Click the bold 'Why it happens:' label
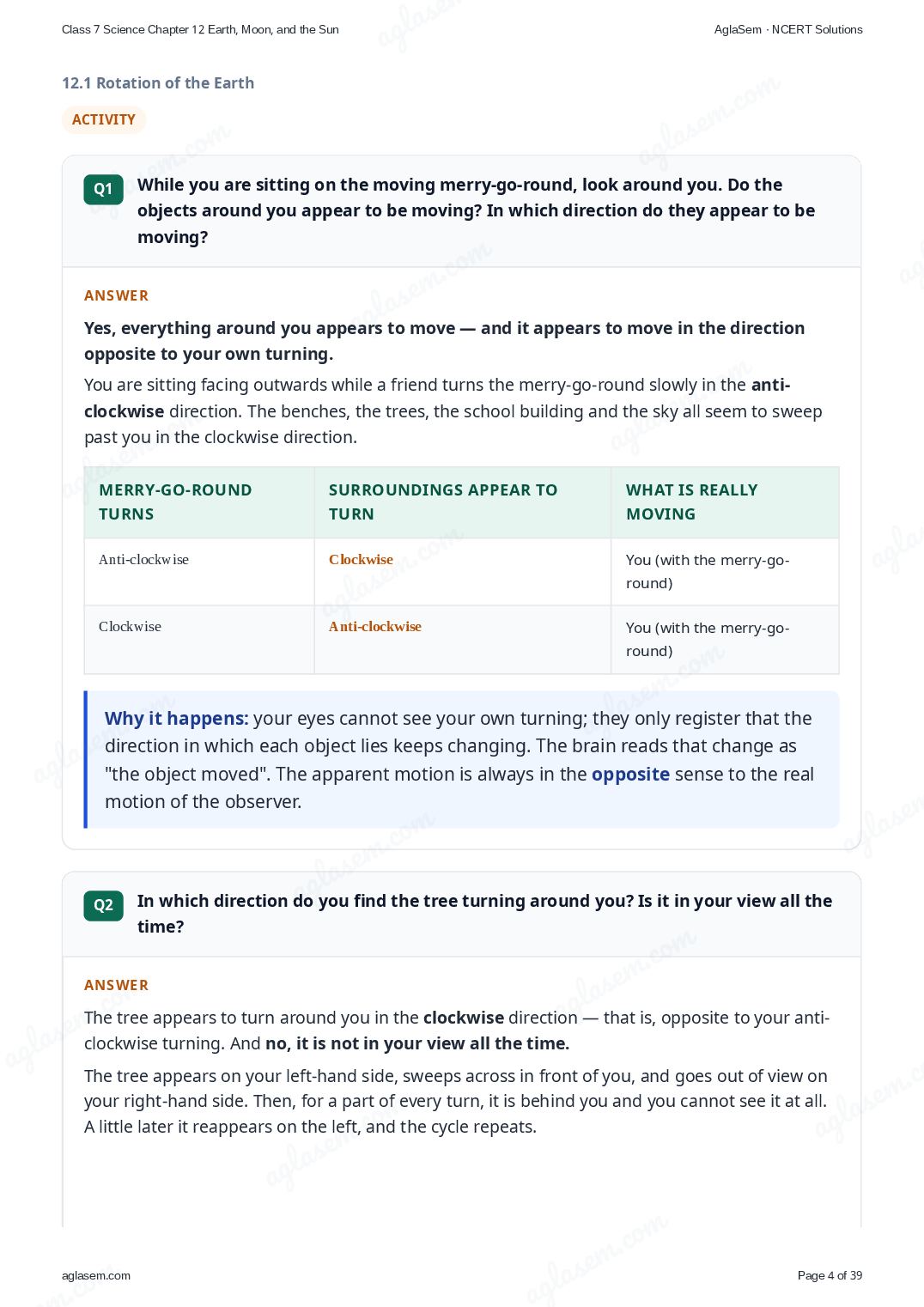This screenshot has height=1307, width=924. [x=177, y=719]
